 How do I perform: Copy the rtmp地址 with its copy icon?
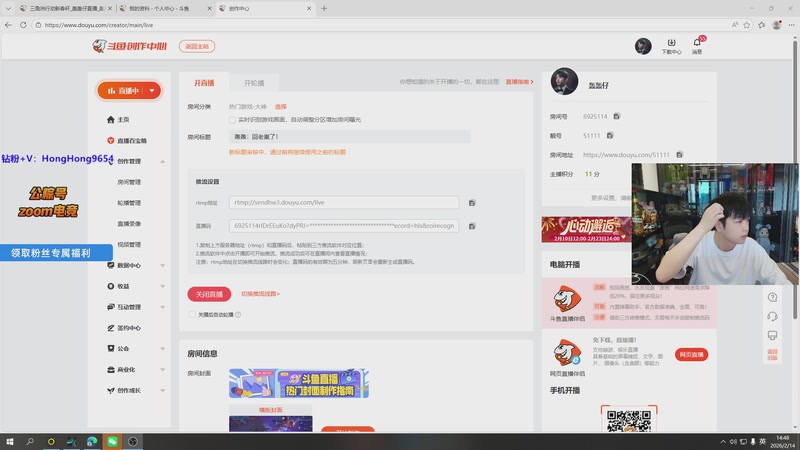point(472,202)
